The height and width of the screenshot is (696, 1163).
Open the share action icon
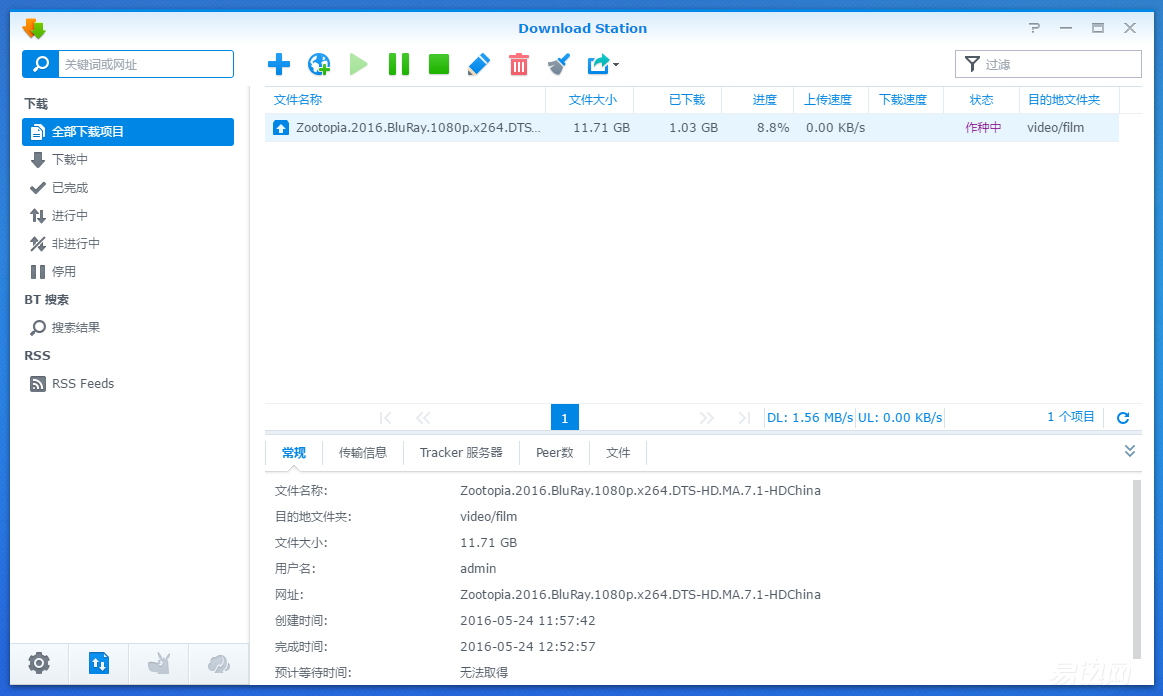[x=598, y=65]
